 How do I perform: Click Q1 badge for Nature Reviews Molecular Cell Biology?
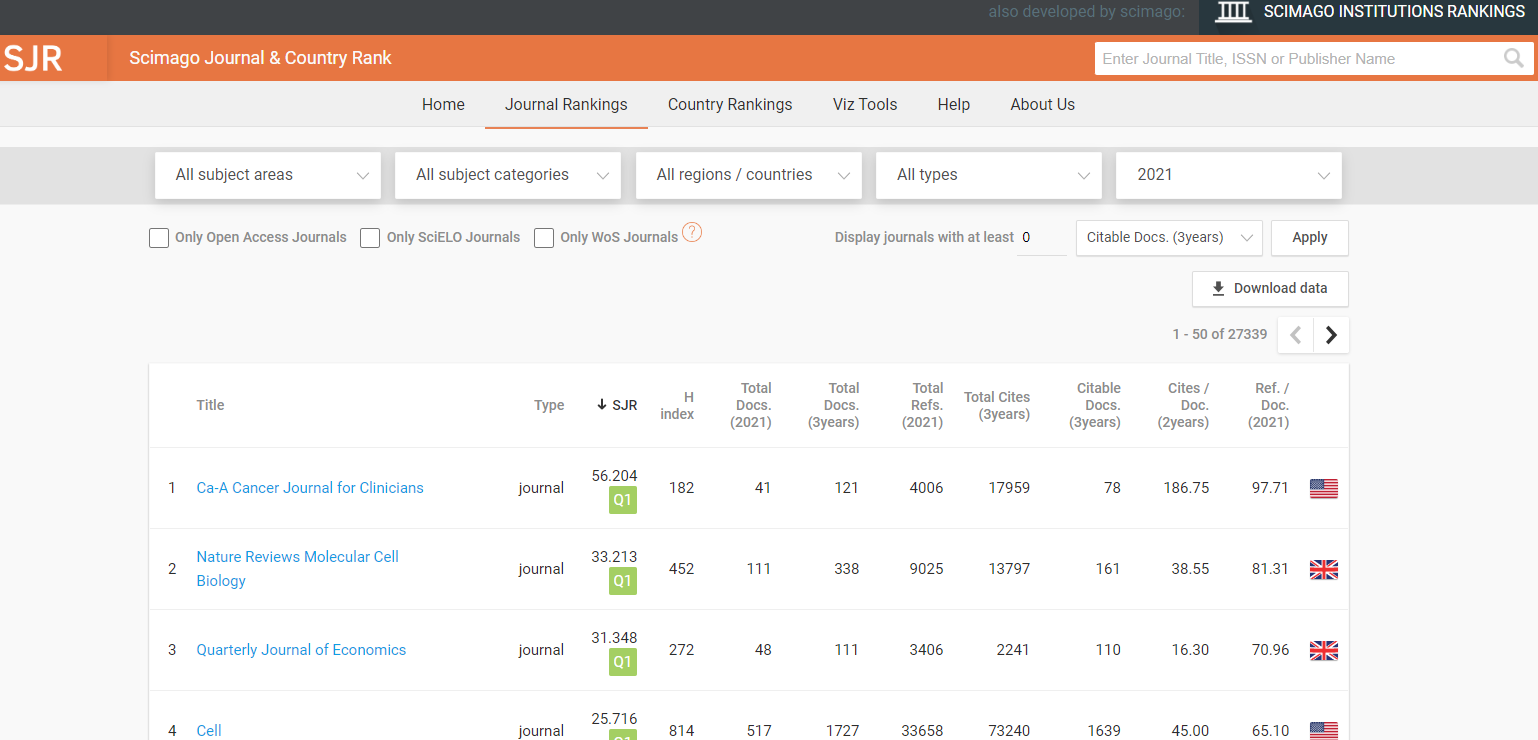(x=623, y=581)
